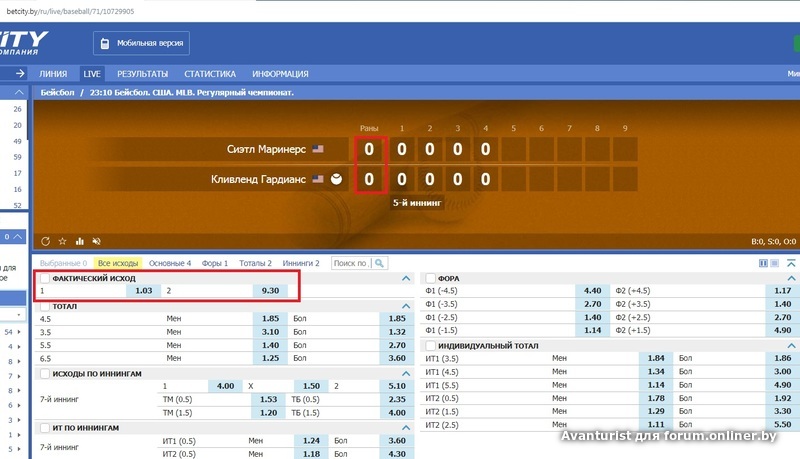Click the Мобильная версия button
Screen dimensions: 800x459
141,43
